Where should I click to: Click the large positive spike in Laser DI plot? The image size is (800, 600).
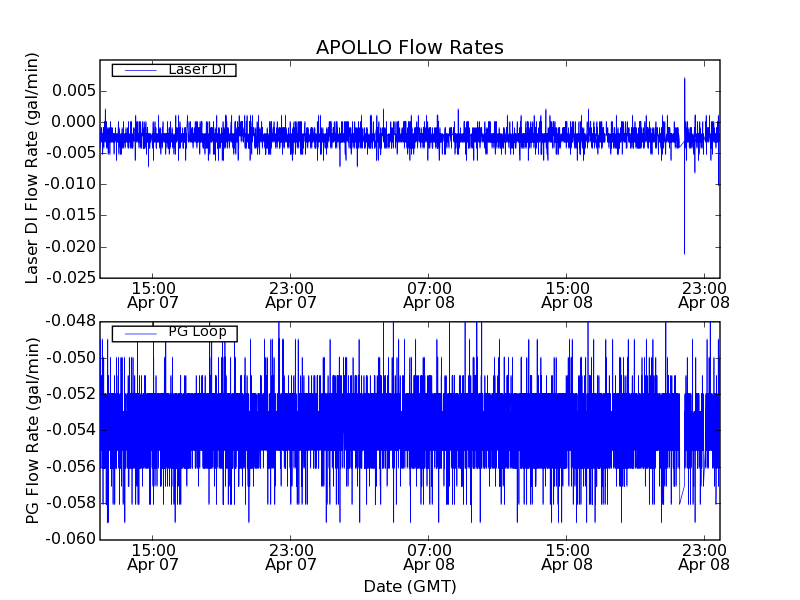pos(684,80)
